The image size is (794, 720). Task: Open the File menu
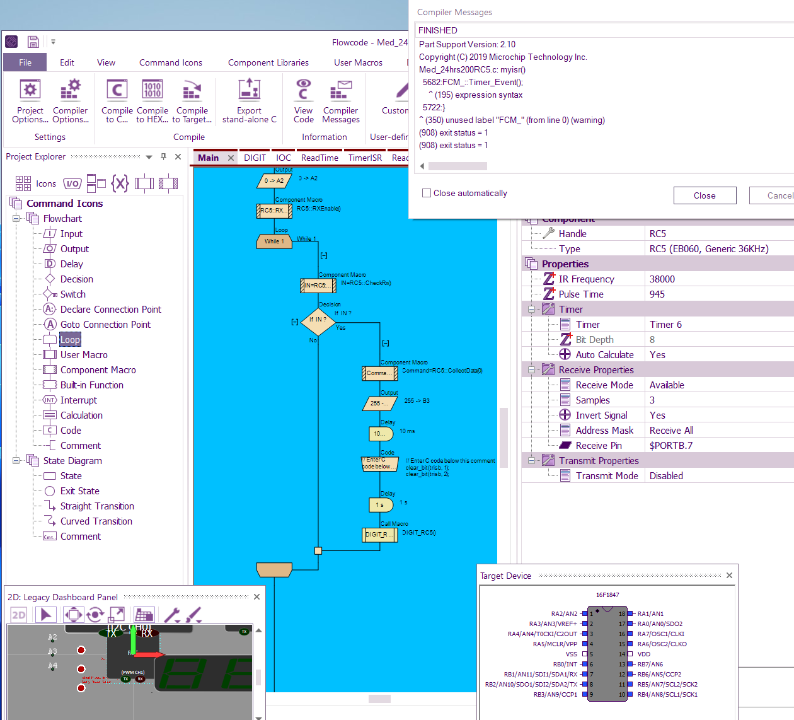(25, 62)
